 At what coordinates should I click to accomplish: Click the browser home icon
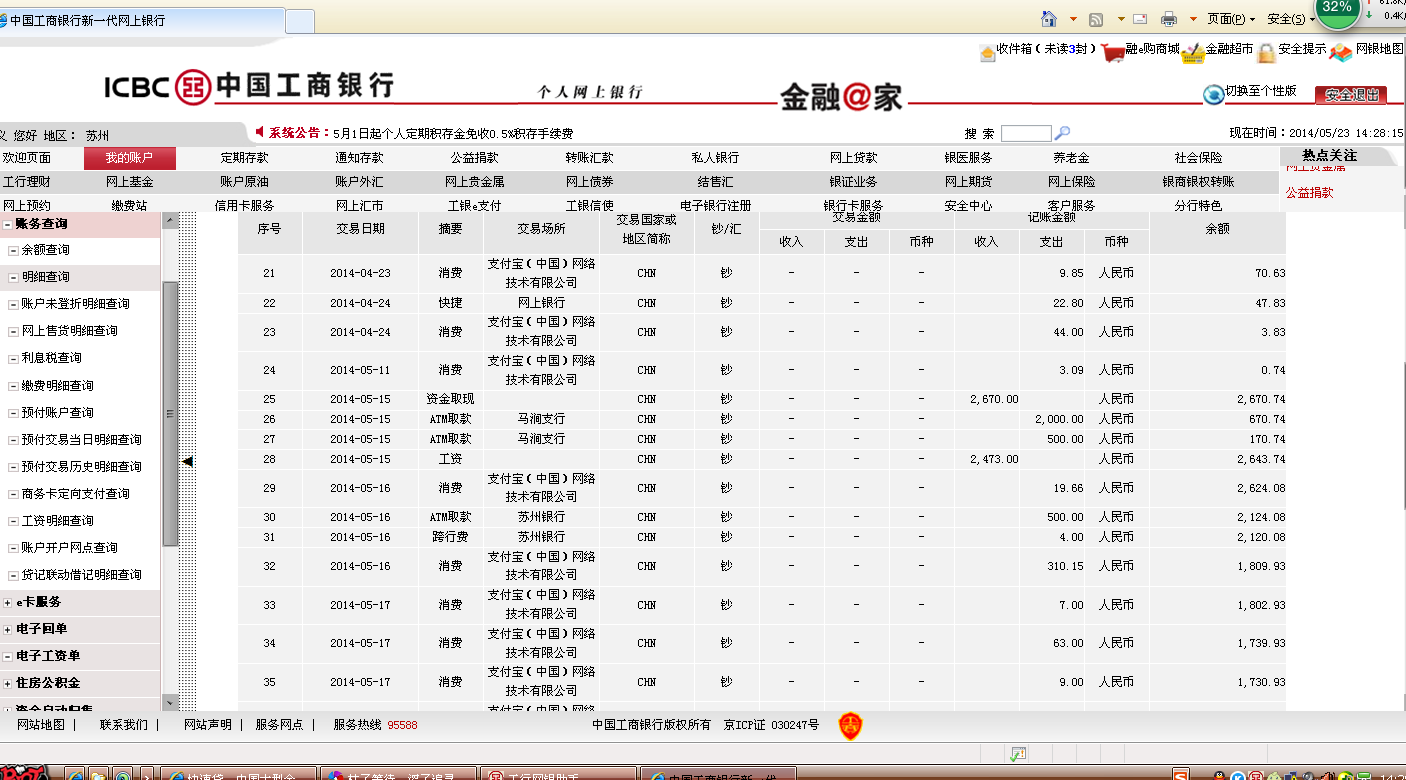pyautogui.click(x=1049, y=19)
